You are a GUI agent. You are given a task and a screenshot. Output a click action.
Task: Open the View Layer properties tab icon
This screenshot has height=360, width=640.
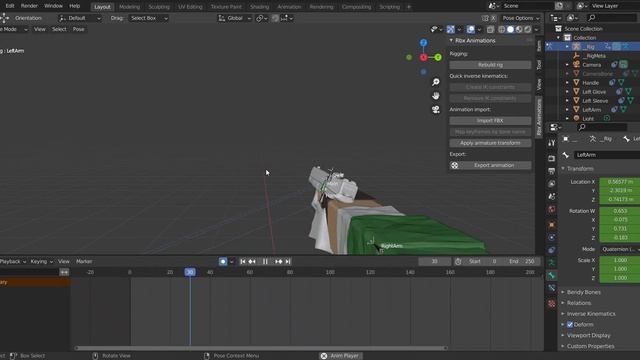pyautogui.click(x=551, y=184)
